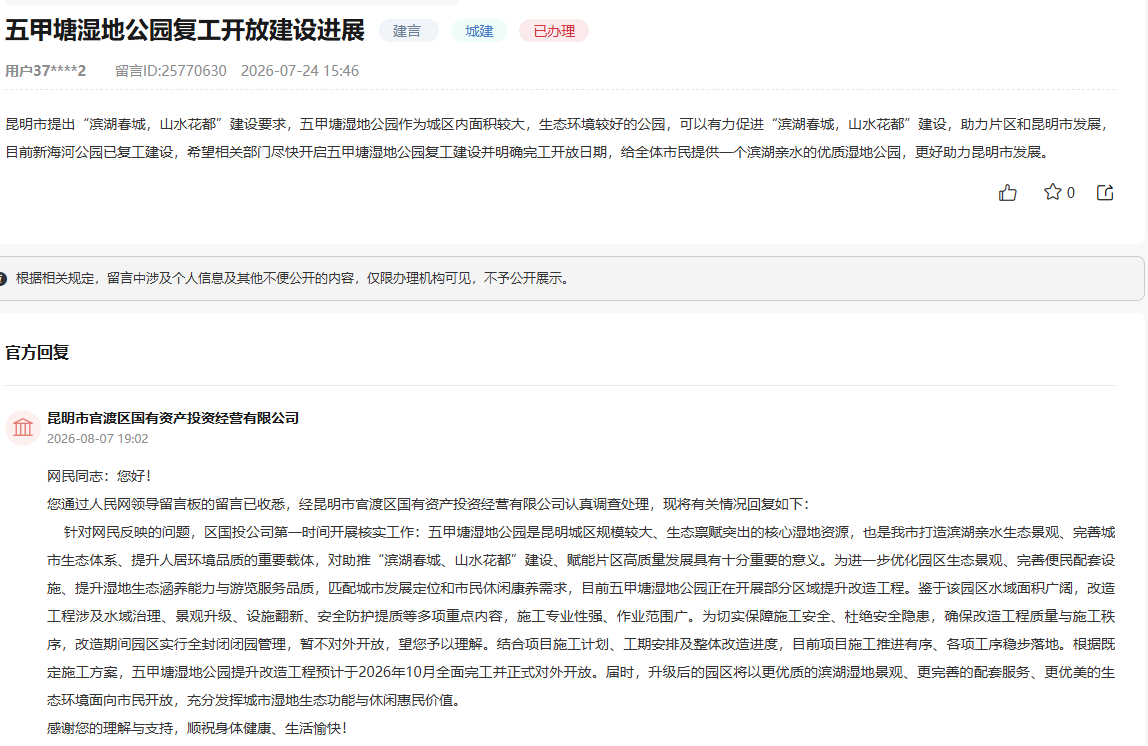
Task: Click 昆明市官渡区国有资产投资经营有限公司 name
Action: [173, 418]
